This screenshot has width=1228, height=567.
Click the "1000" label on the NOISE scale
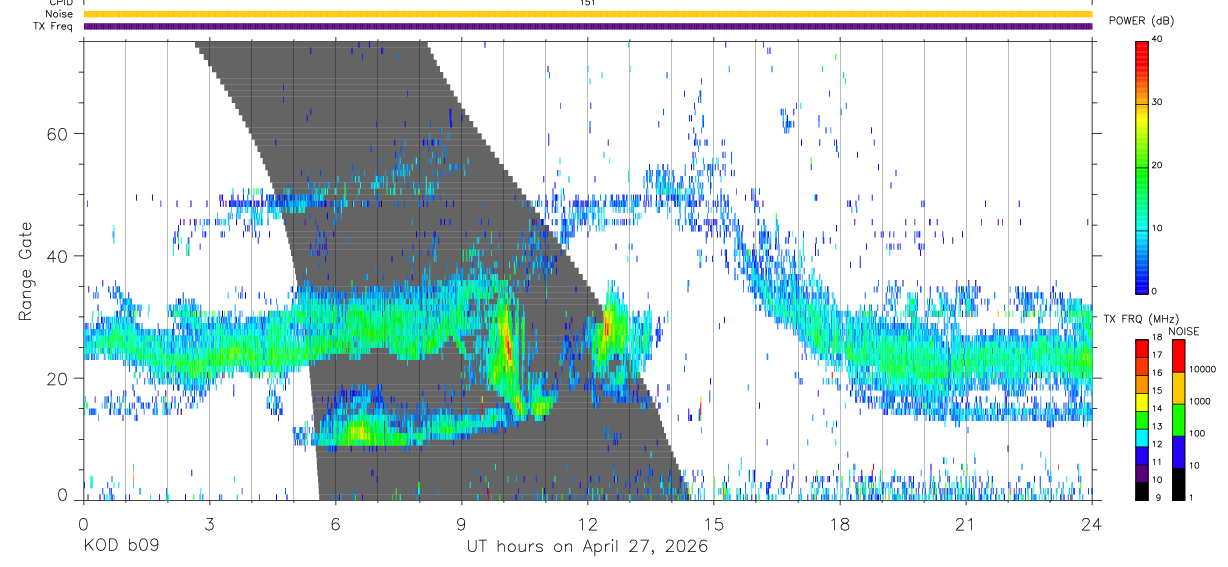[x=1200, y=401]
